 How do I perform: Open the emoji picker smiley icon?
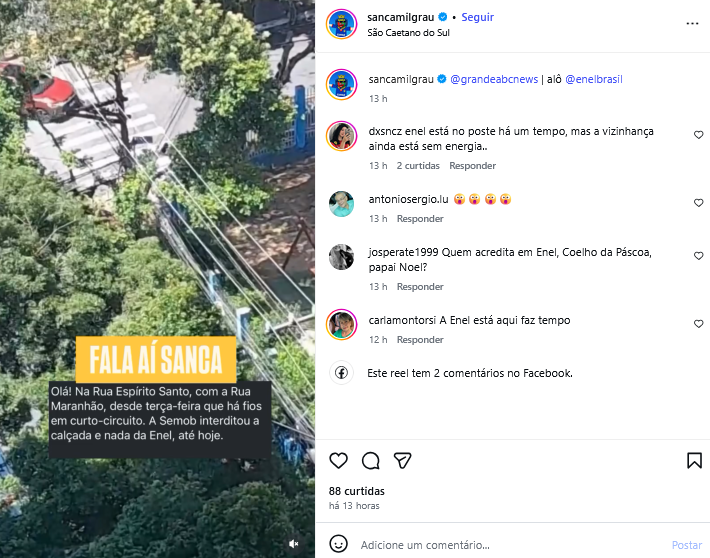click(x=338, y=544)
